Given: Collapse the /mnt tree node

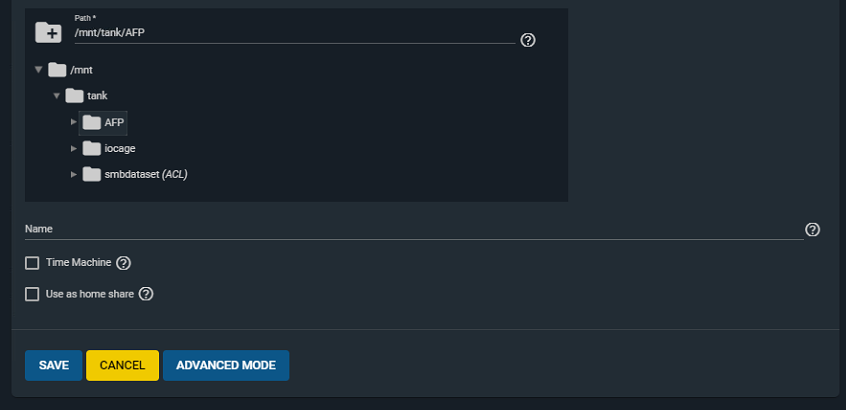Looking at the screenshot, I should 38,70.
